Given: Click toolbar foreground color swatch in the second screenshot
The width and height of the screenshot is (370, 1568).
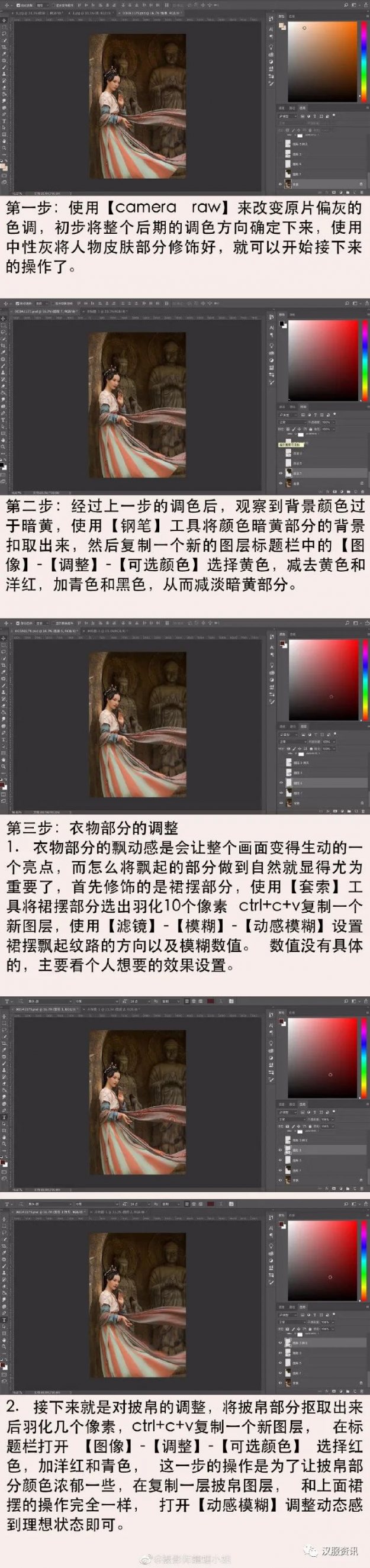Looking at the screenshot, I should tap(3, 465).
